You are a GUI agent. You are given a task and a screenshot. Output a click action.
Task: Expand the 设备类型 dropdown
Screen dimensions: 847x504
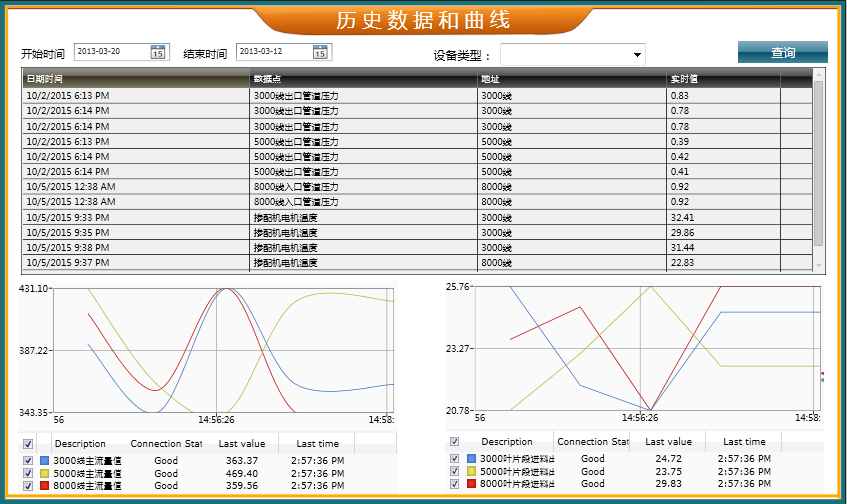click(637, 54)
